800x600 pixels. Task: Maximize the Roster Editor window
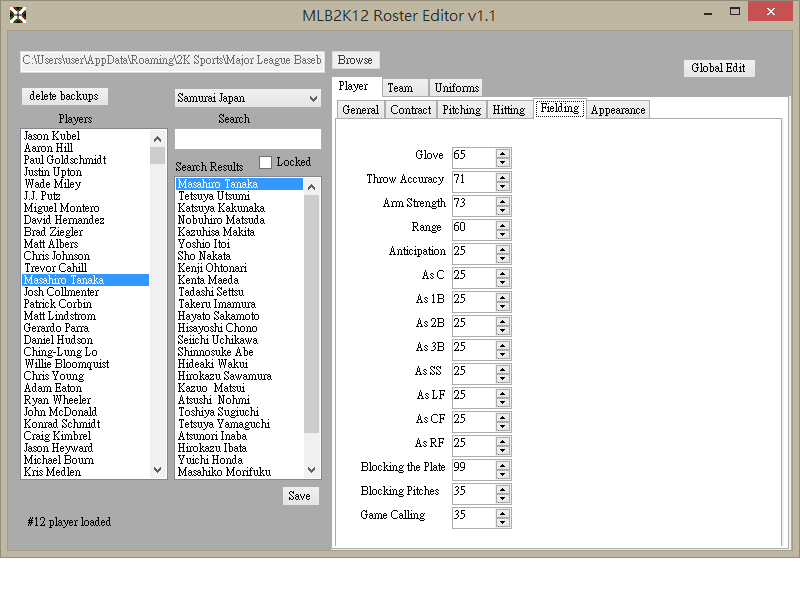point(735,12)
